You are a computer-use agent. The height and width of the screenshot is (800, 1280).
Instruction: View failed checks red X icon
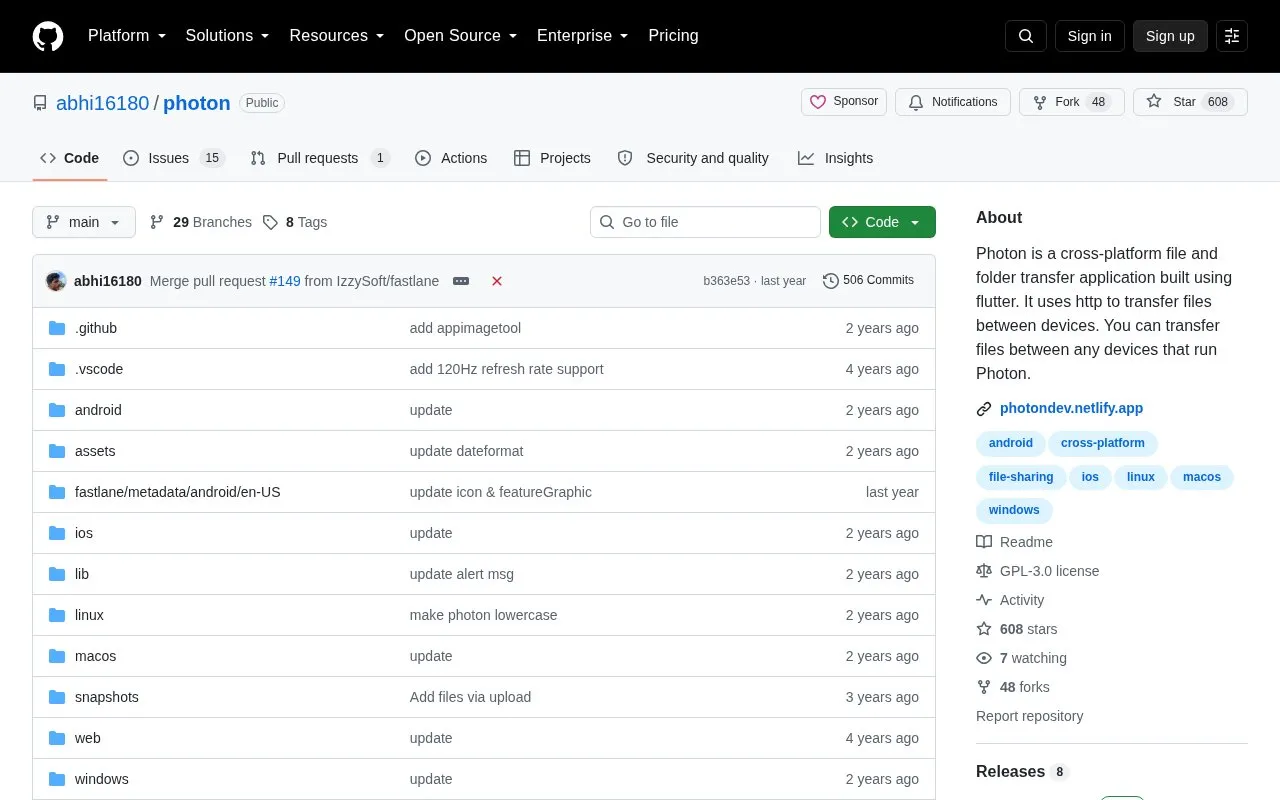pyautogui.click(x=497, y=281)
